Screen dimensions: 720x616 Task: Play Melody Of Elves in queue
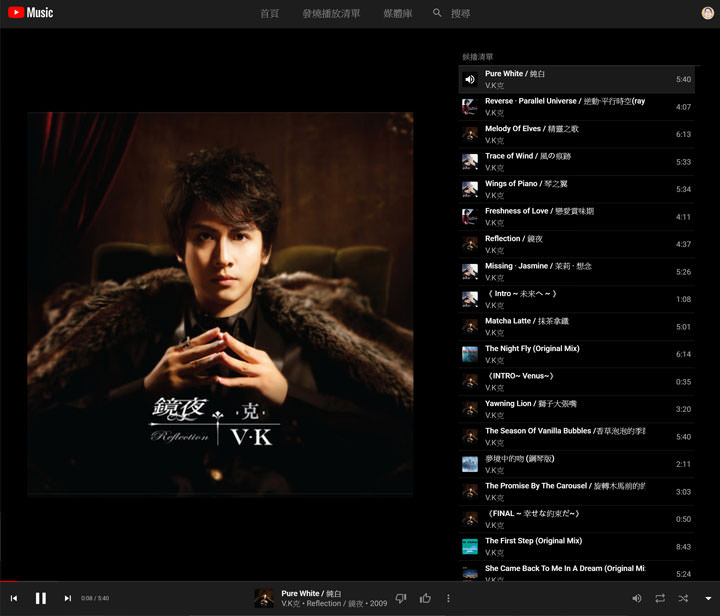[x=576, y=134]
